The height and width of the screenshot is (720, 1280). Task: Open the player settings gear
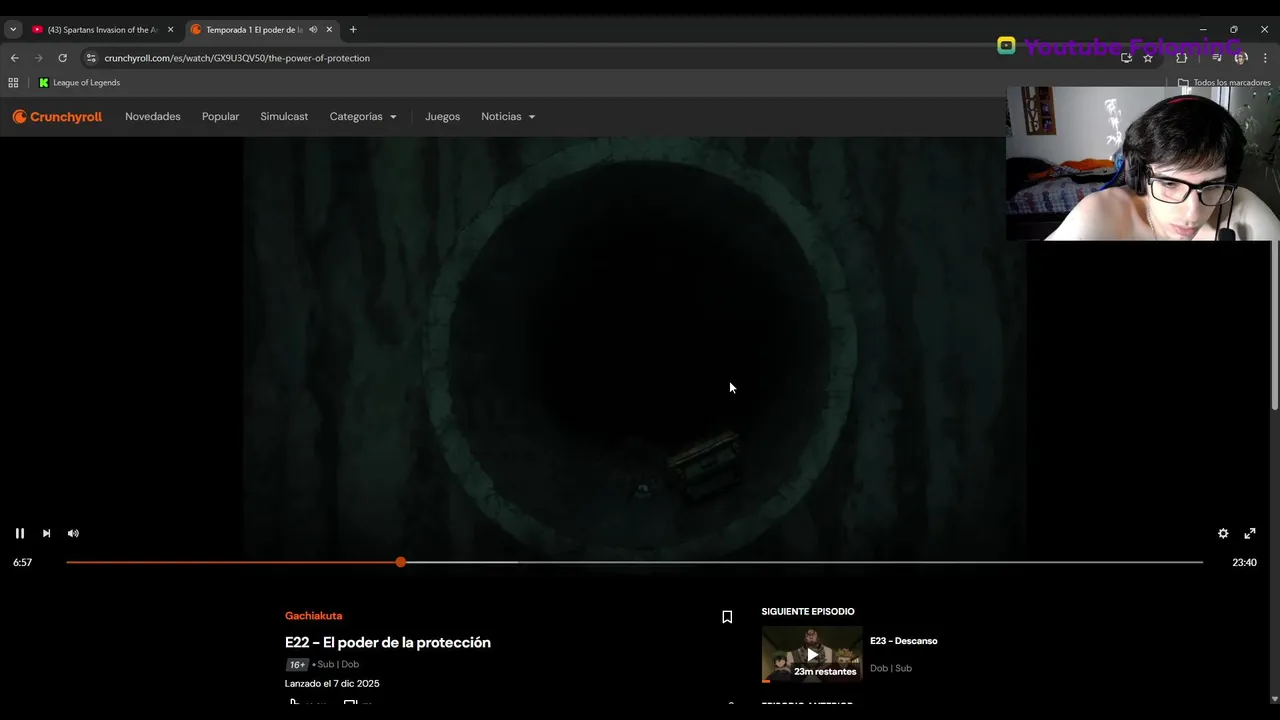click(x=1223, y=533)
